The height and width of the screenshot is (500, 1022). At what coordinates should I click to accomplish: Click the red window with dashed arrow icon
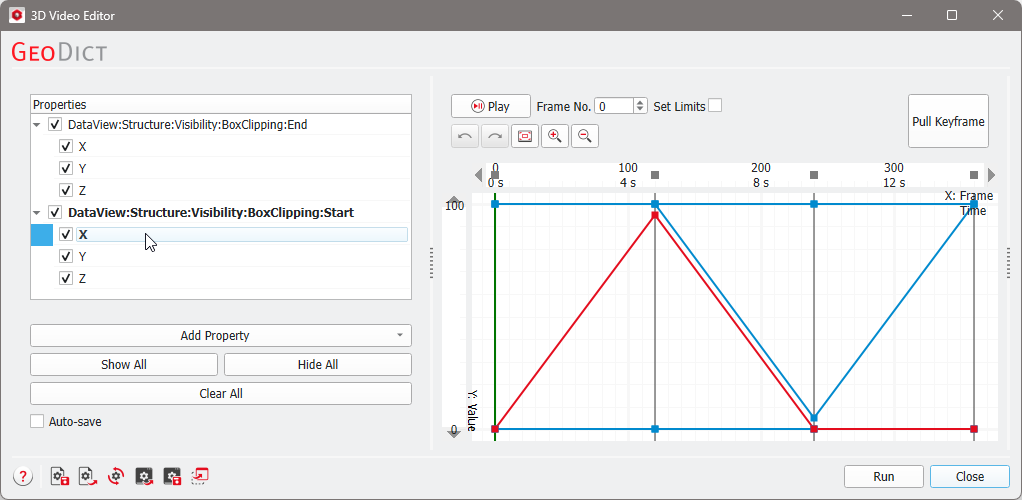click(x=200, y=477)
